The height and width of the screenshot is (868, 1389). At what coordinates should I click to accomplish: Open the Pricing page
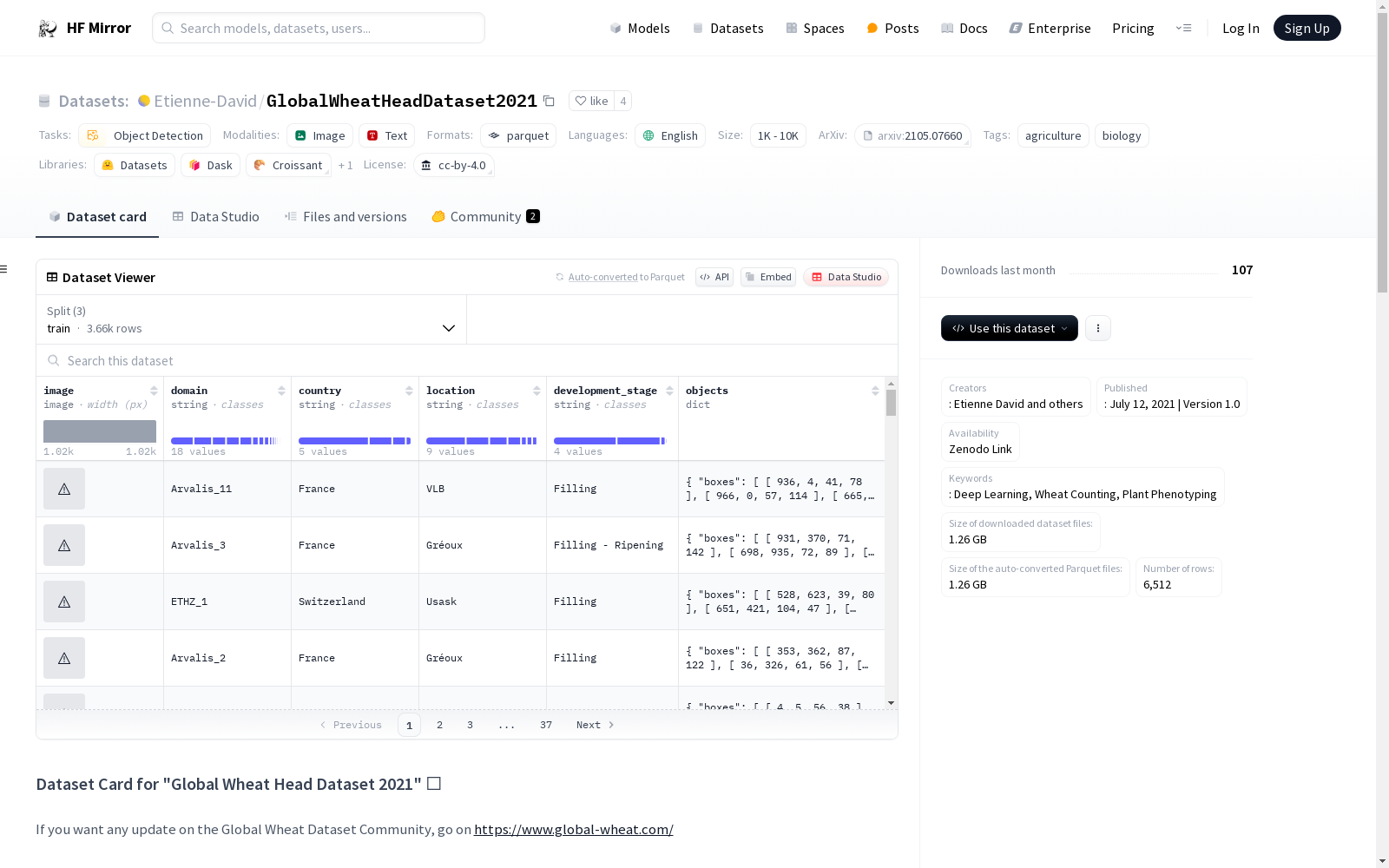[1133, 28]
